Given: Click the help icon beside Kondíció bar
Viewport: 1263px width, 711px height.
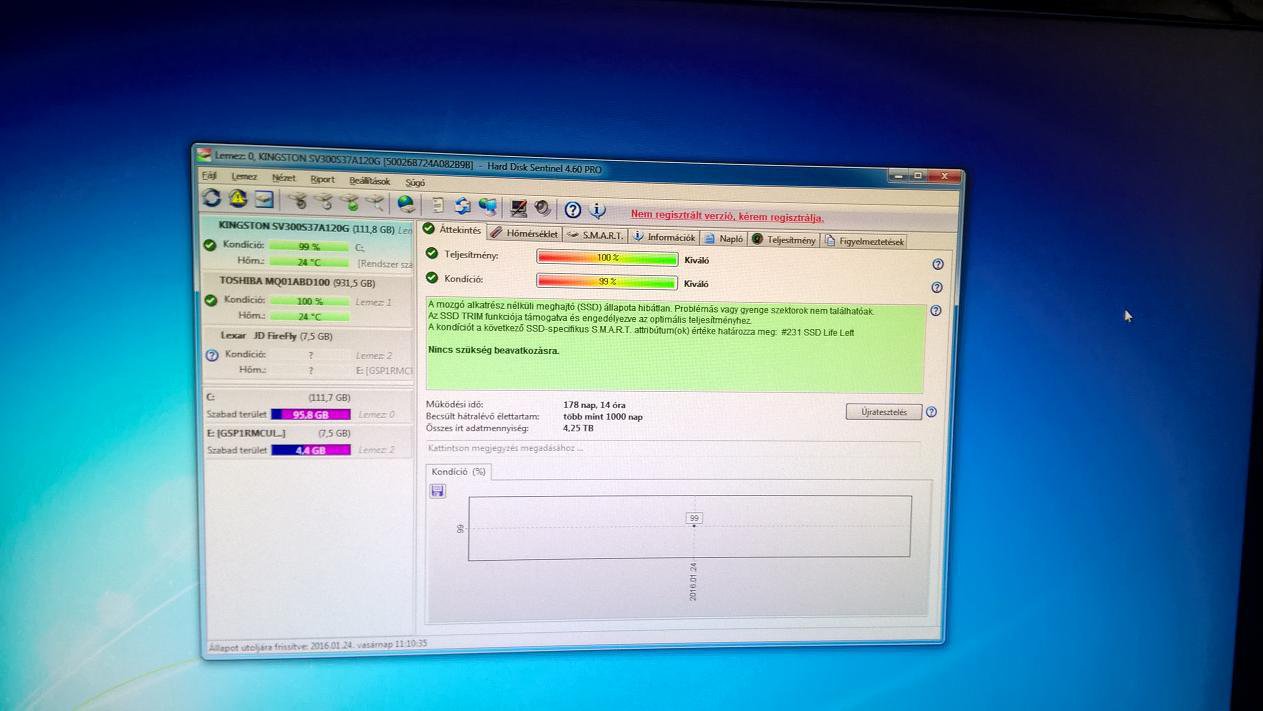Looking at the screenshot, I should coord(937,287).
